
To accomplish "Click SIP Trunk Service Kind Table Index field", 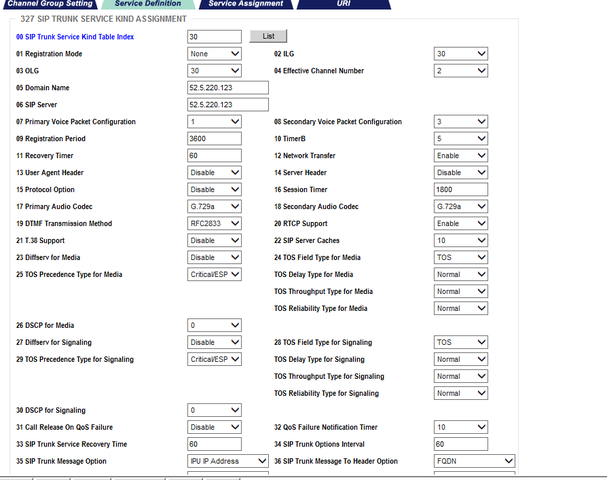I will [x=214, y=36].
